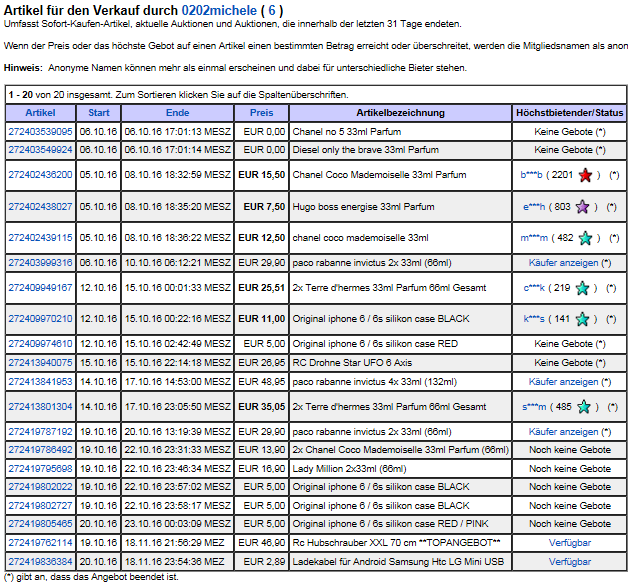Select text Lady Million 2x33ml (66ml)

[349, 469]
